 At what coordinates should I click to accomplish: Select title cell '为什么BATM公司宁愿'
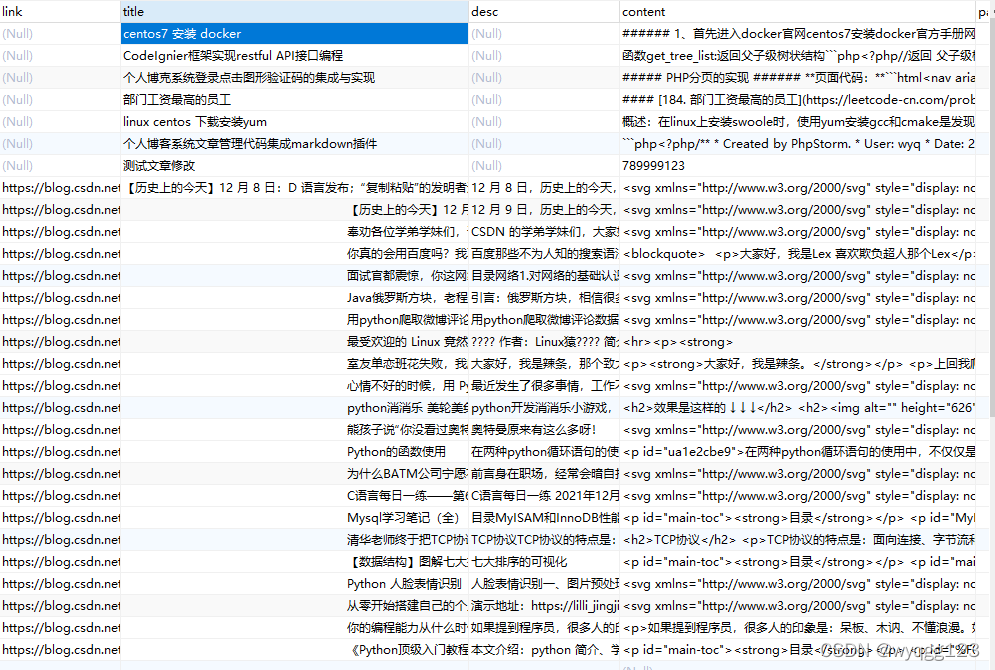click(x=294, y=473)
